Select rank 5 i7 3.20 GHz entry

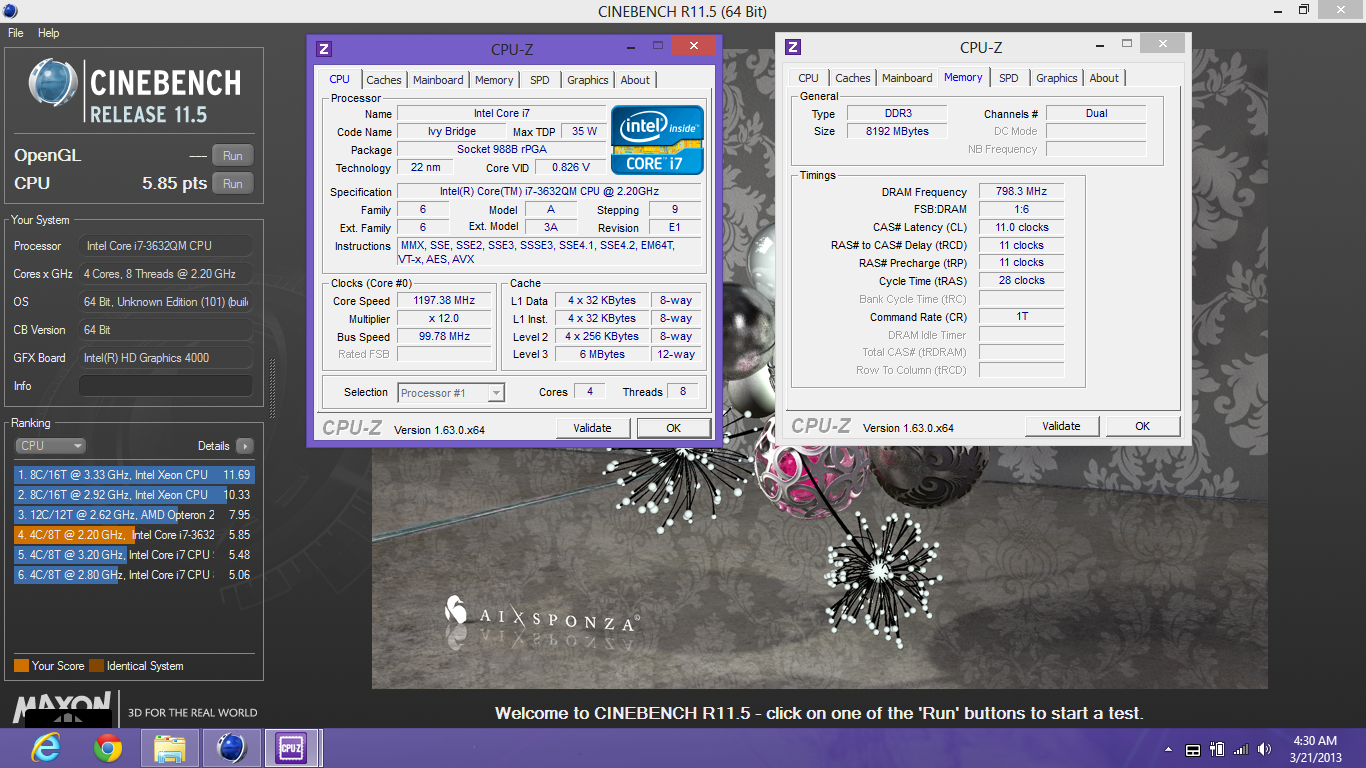coord(135,555)
